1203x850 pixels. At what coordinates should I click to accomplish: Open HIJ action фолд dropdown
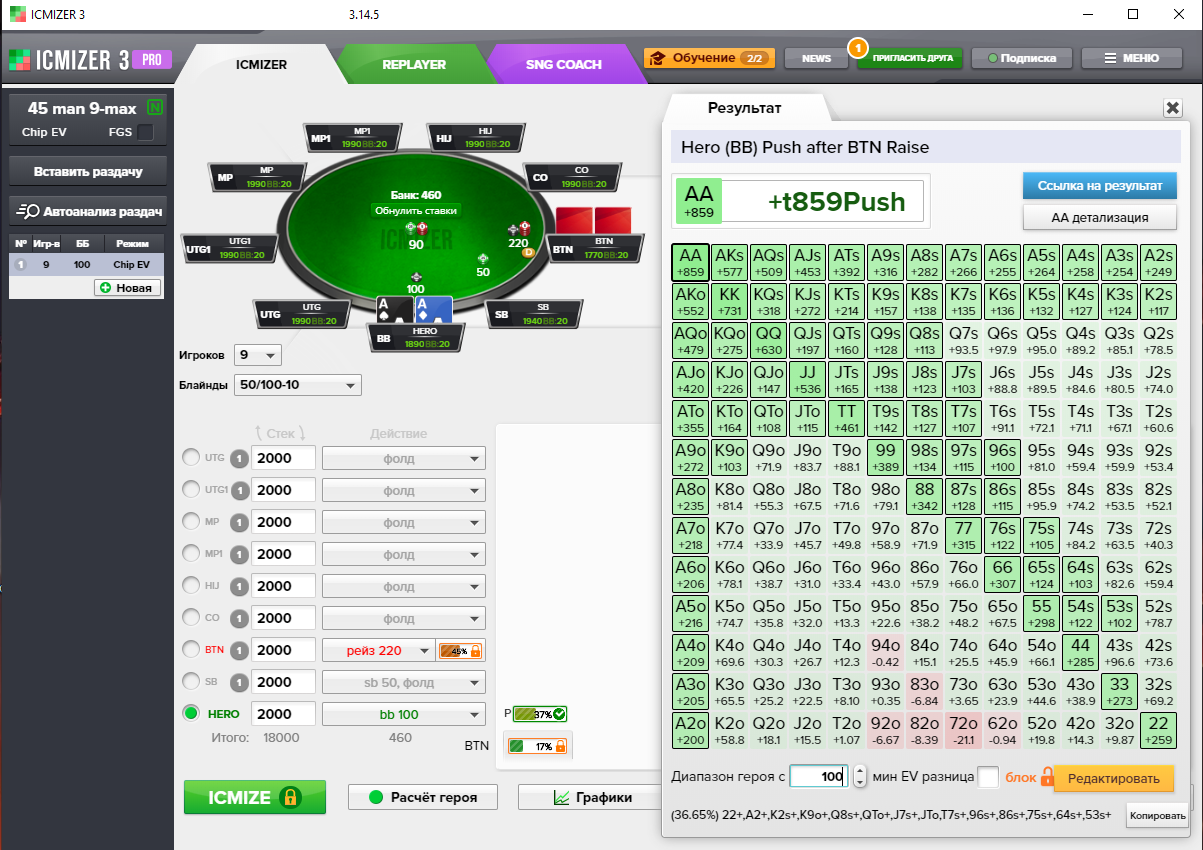(404, 586)
